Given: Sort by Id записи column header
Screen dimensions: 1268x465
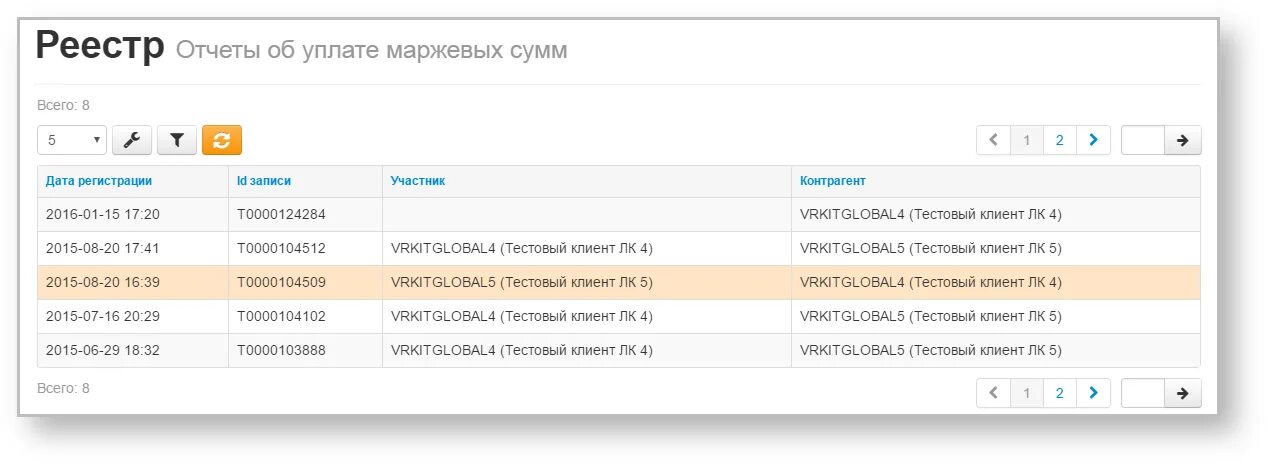Looking at the screenshot, I should coord(264,181).
